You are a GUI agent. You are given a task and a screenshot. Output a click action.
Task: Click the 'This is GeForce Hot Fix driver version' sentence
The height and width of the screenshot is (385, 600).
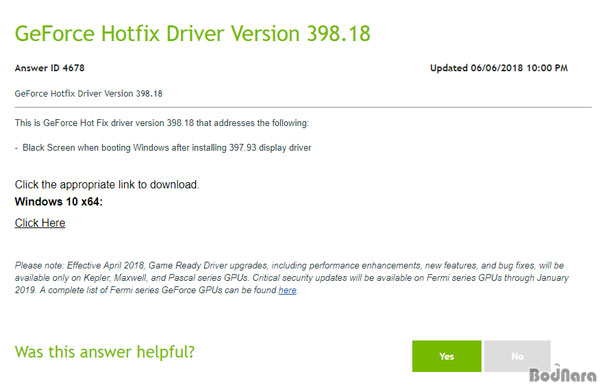161,123
